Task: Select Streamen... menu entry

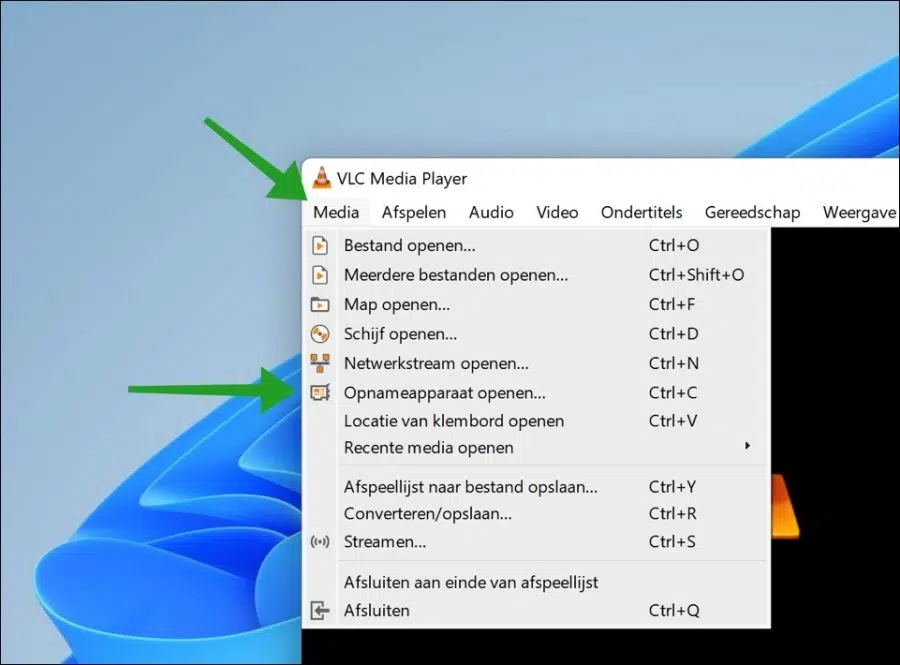Action: point(536,542)
